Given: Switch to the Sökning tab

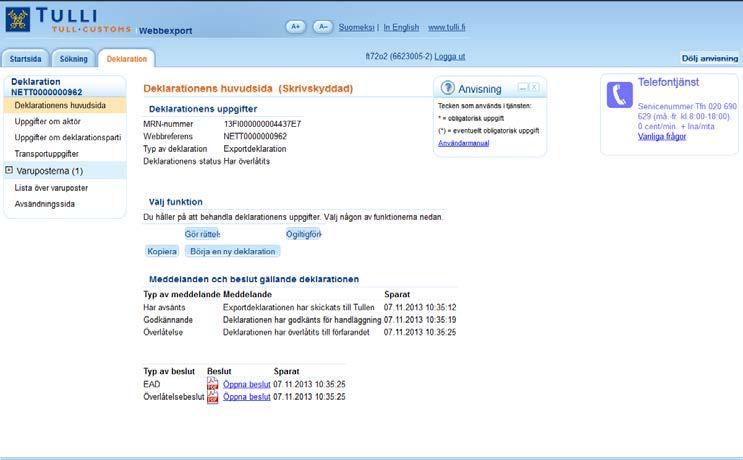Looking at the screenshot, I should click(73, 59).
